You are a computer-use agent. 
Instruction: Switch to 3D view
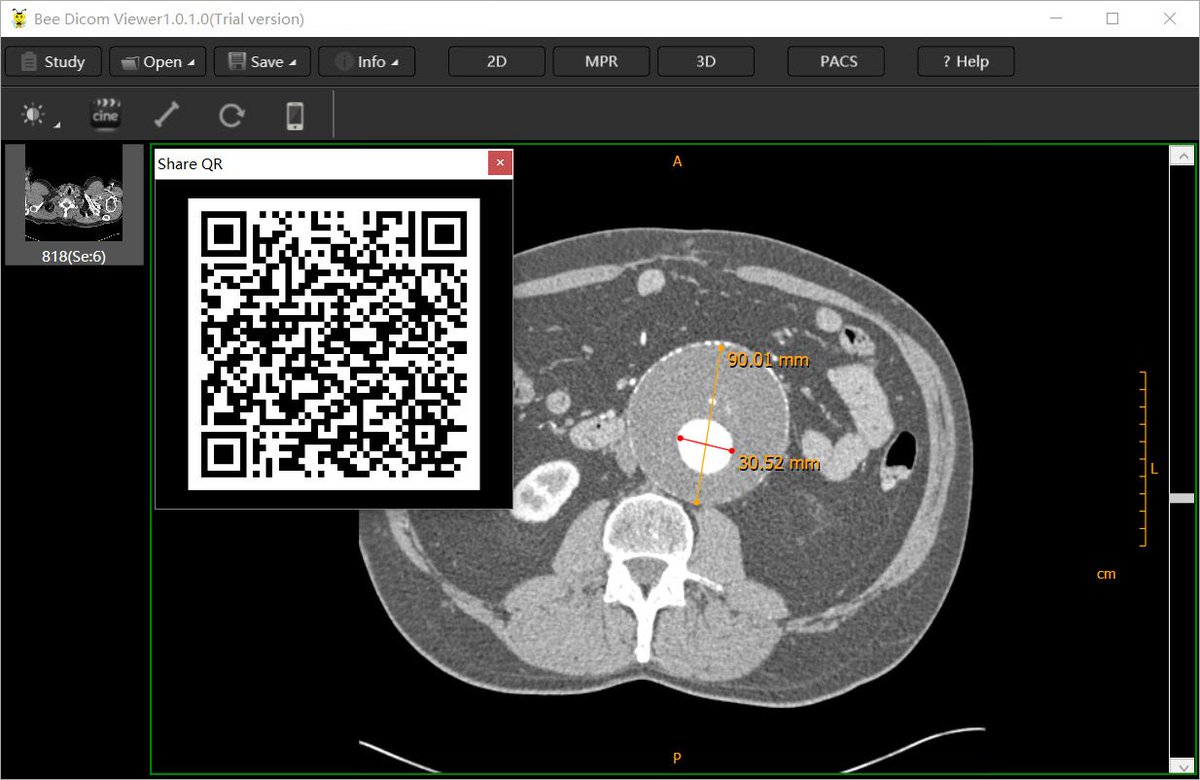coord(706,62)
